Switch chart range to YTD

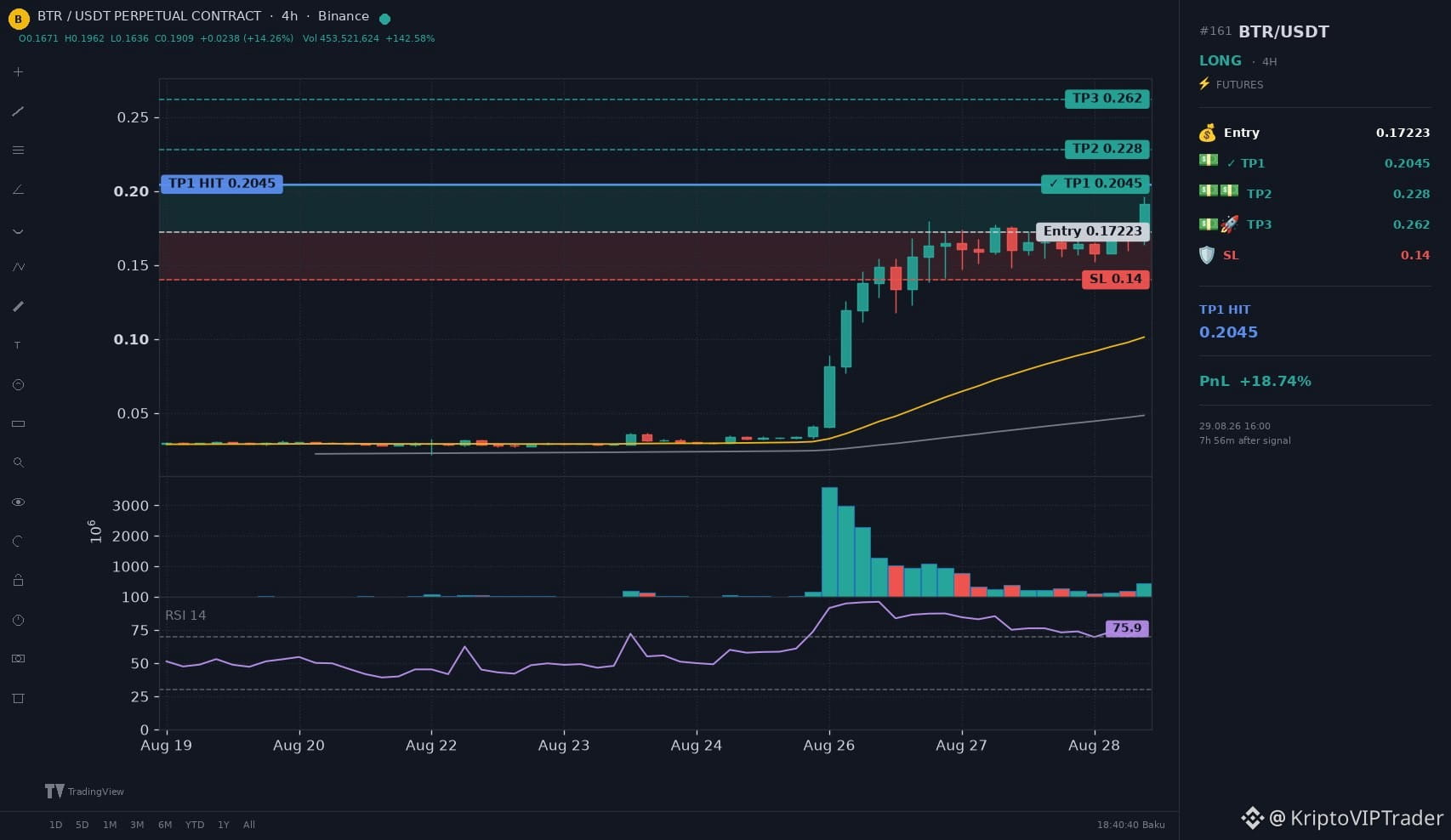coord(195,825)
